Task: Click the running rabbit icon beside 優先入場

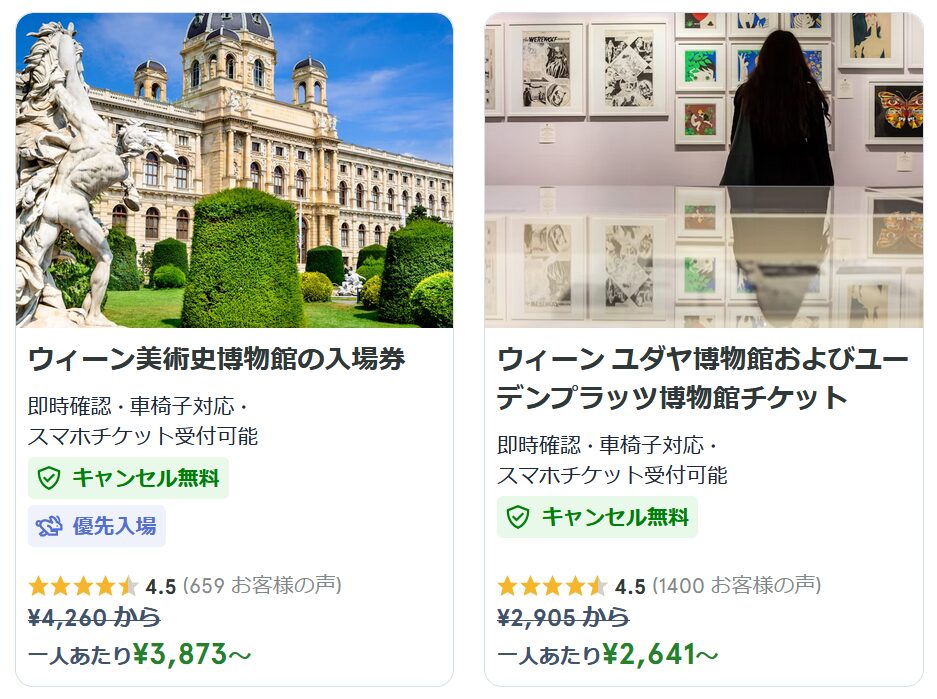Action: coord(49,526)
